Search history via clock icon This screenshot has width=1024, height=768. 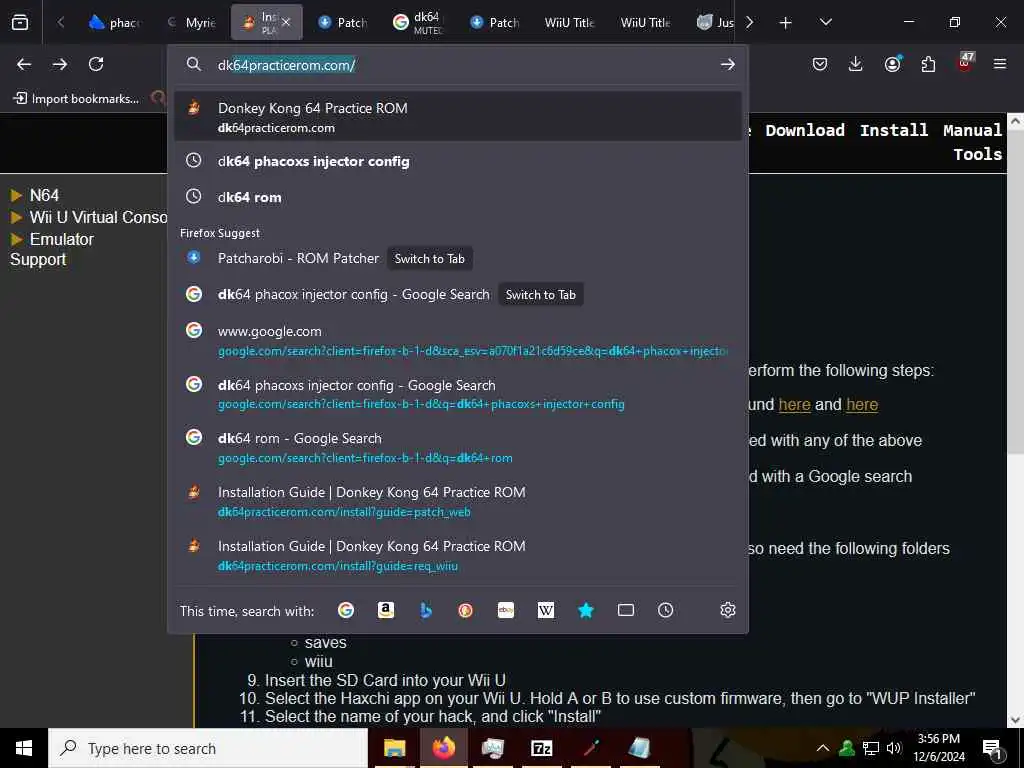[665, 610]
